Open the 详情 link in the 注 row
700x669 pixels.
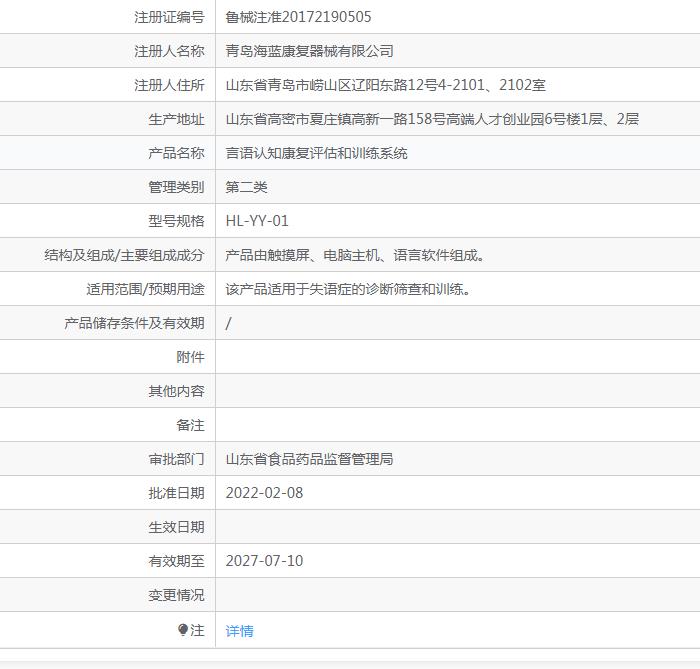tap(239, 631)
